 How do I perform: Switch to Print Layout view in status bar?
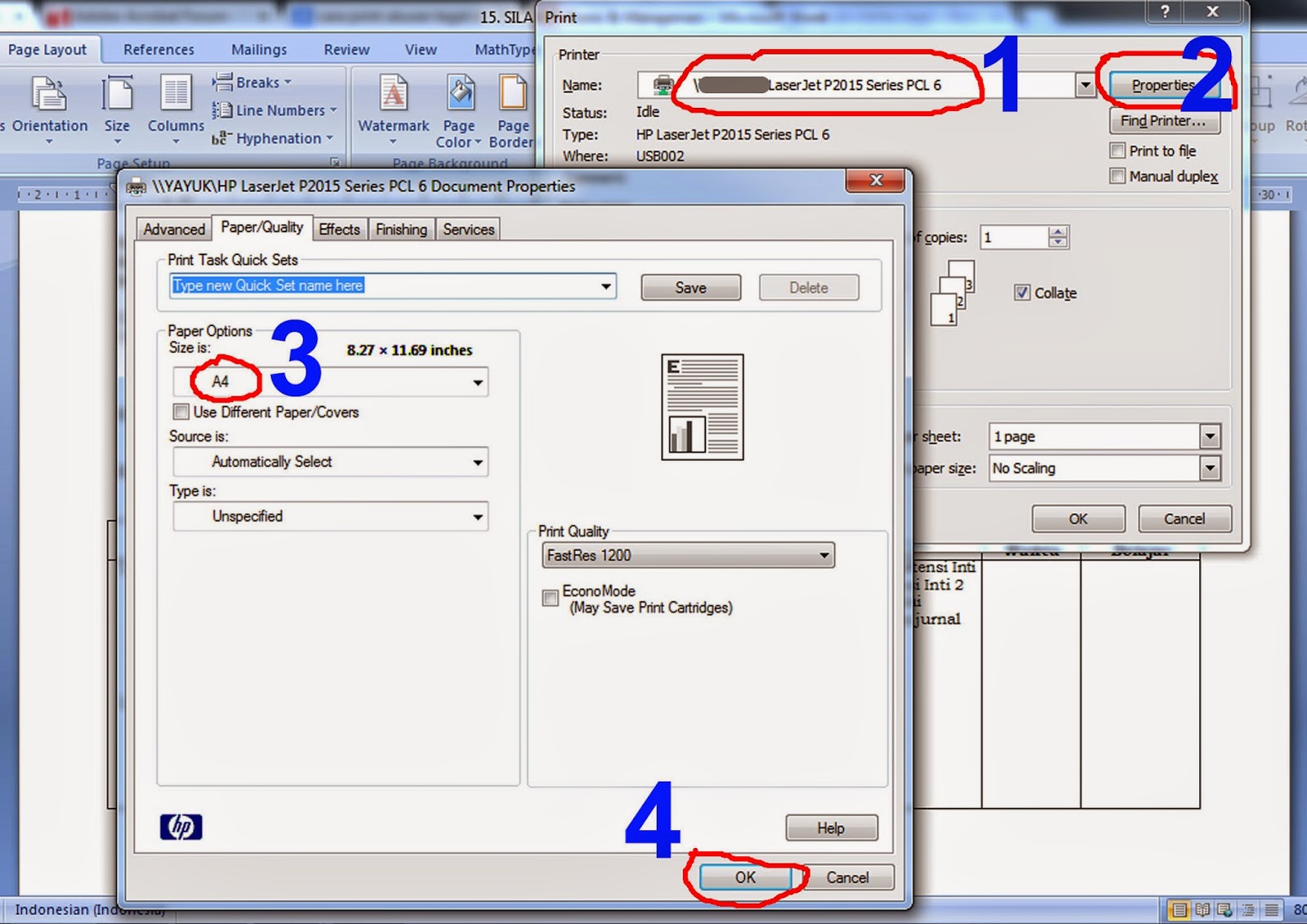pos(1179,909)
